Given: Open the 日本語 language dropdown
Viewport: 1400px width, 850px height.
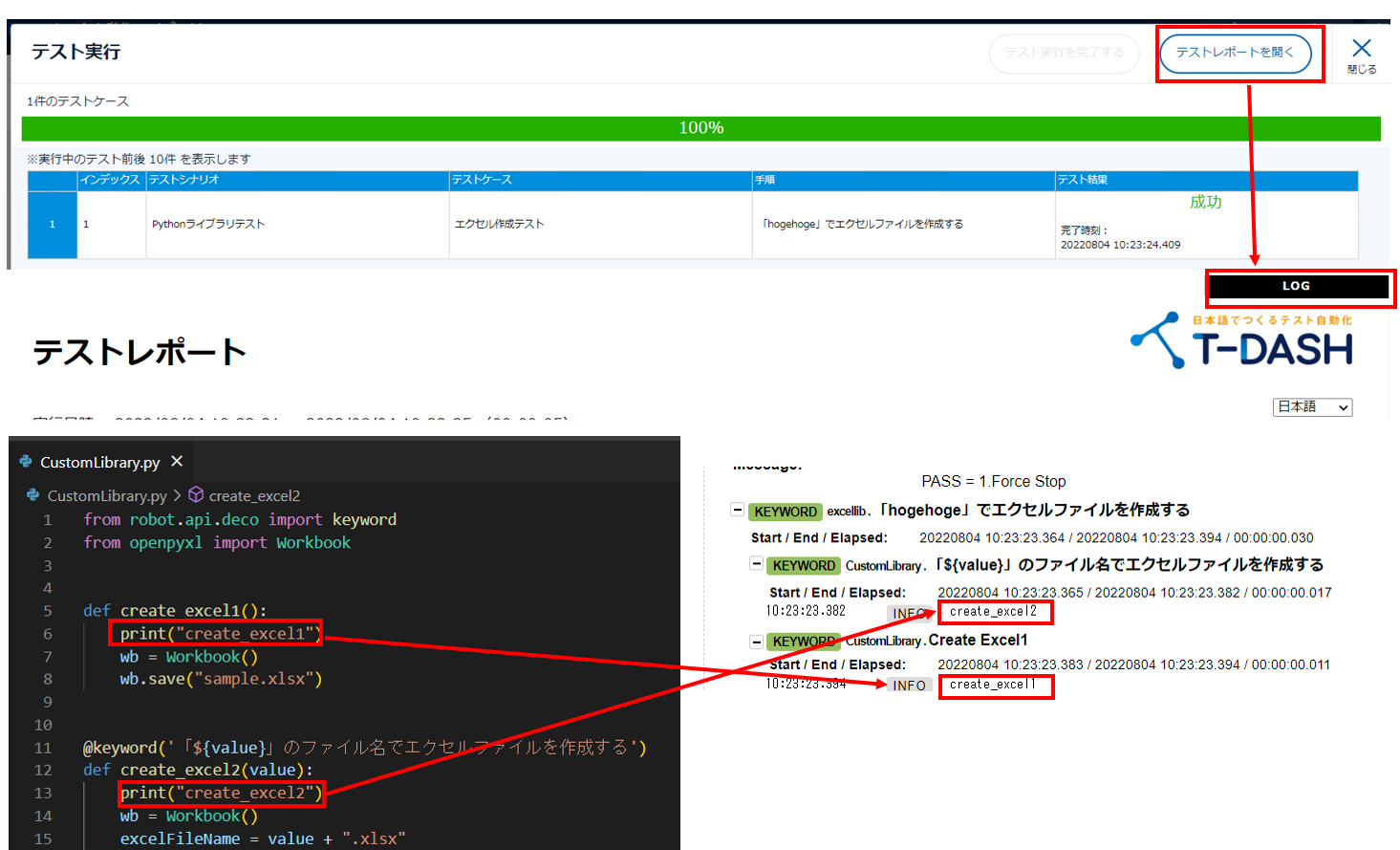Looking at the screenshot, I should pyautogui.click(x=1313, y=407).
